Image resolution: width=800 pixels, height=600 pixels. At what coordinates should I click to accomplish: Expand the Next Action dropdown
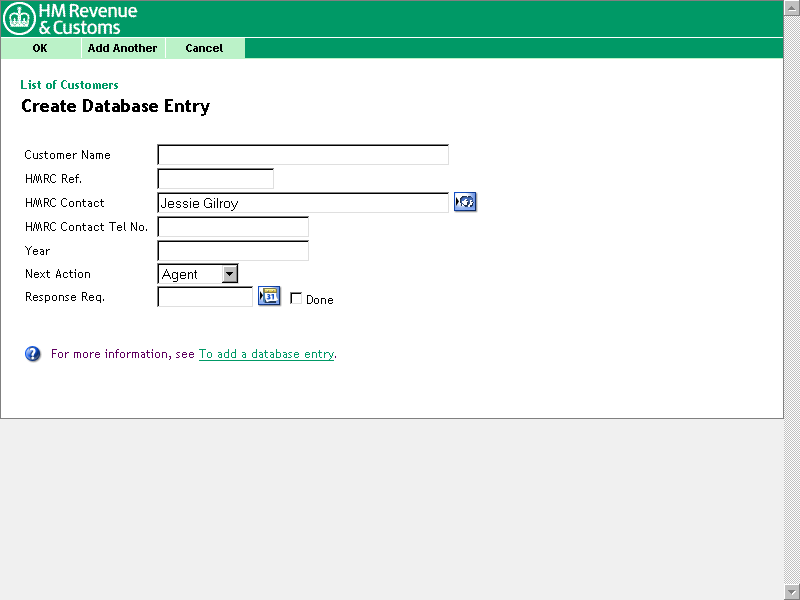click(x=229, y=274)
